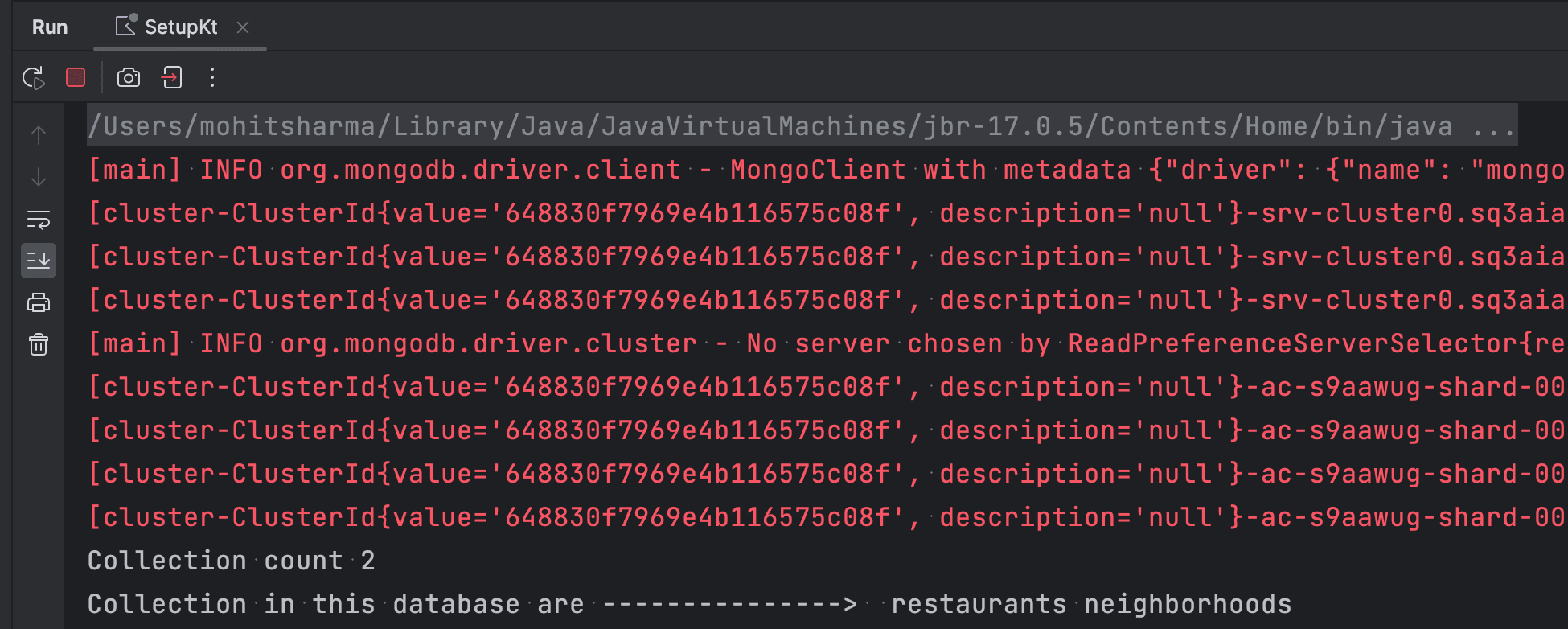Viewport: 1568px width, 629px height.
Task: Jump up with the up arrow icon
Action: [39, 135]
